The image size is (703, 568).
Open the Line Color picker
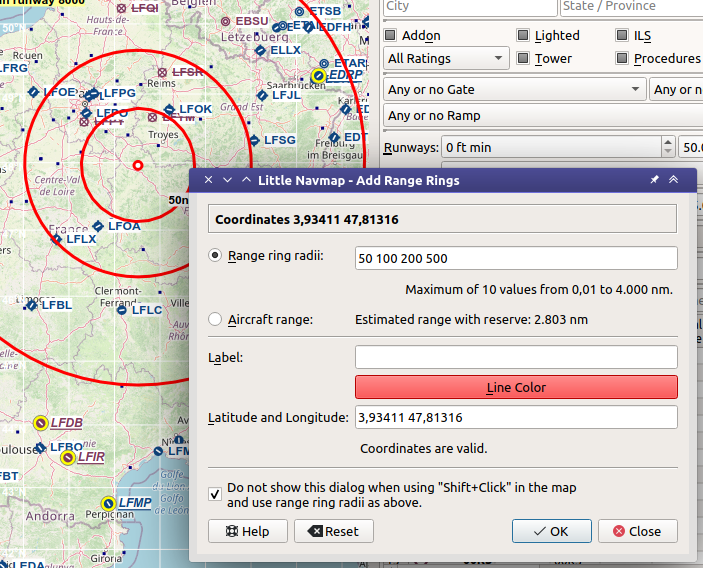point(516,387)
